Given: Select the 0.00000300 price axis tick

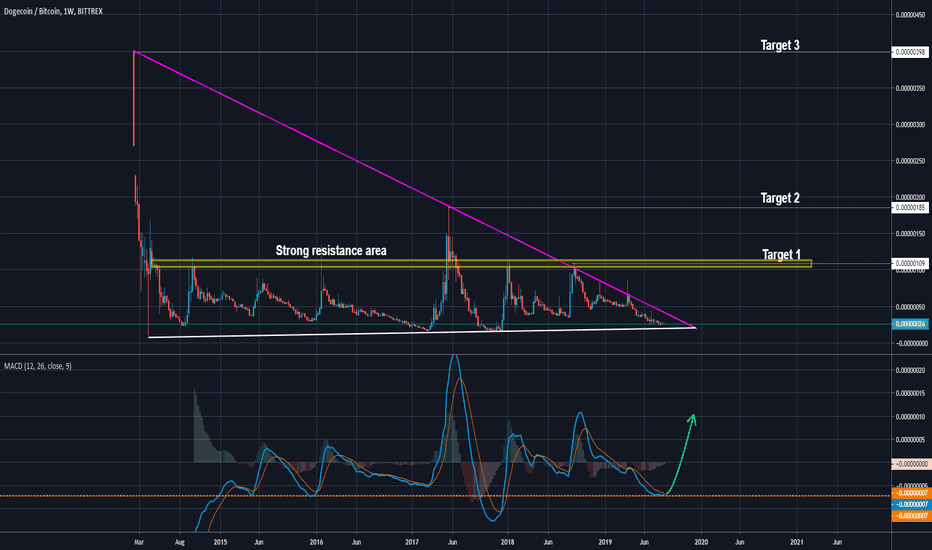Looking at the screenshot, I should point(911,125).
